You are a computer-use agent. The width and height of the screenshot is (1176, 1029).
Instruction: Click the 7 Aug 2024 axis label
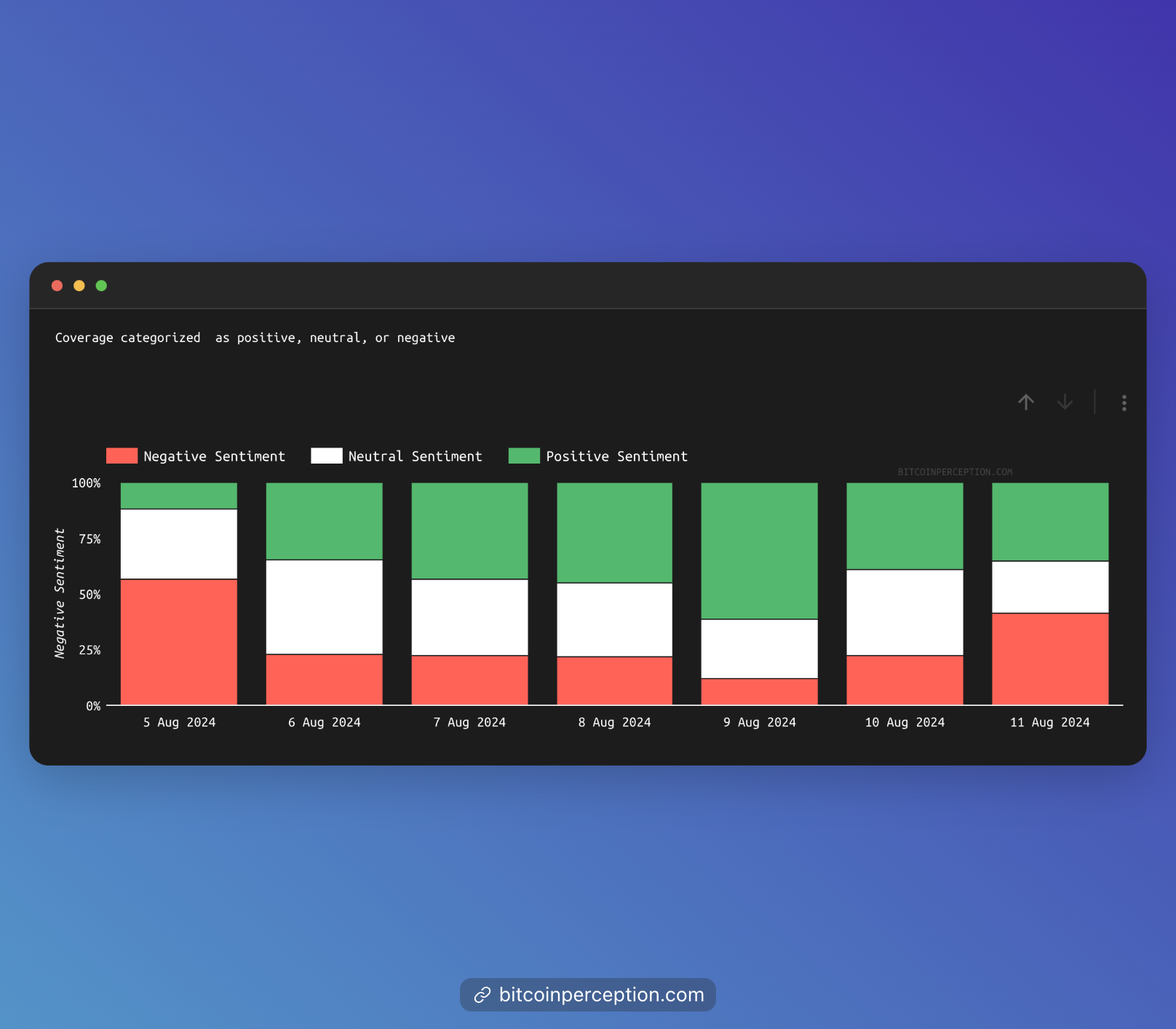point(469,723)
